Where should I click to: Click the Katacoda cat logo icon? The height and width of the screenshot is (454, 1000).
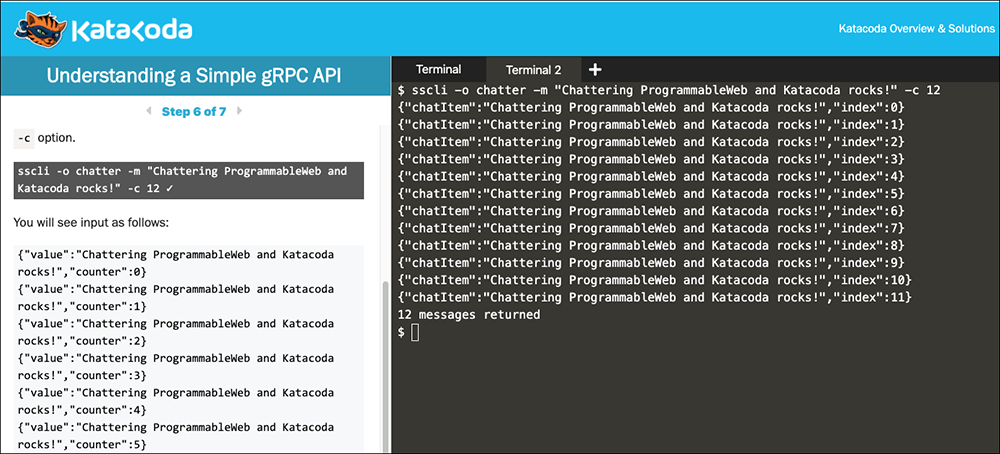point(40,30)
